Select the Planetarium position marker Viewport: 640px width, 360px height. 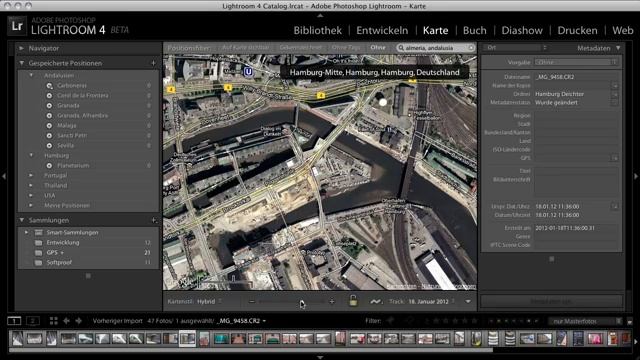(x=49, y=166)
